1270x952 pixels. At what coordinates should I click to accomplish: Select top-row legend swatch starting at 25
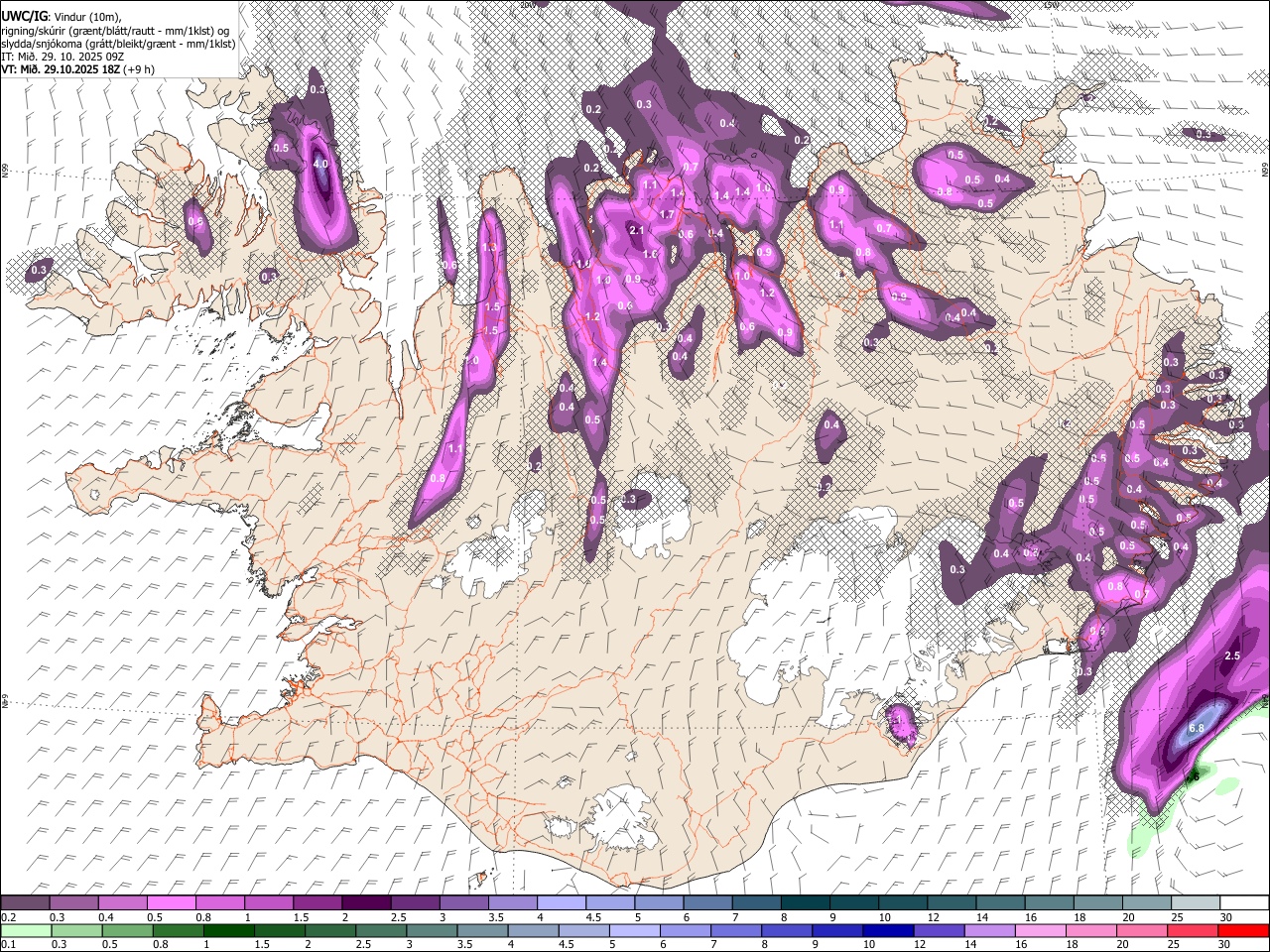coord(1196,902)
